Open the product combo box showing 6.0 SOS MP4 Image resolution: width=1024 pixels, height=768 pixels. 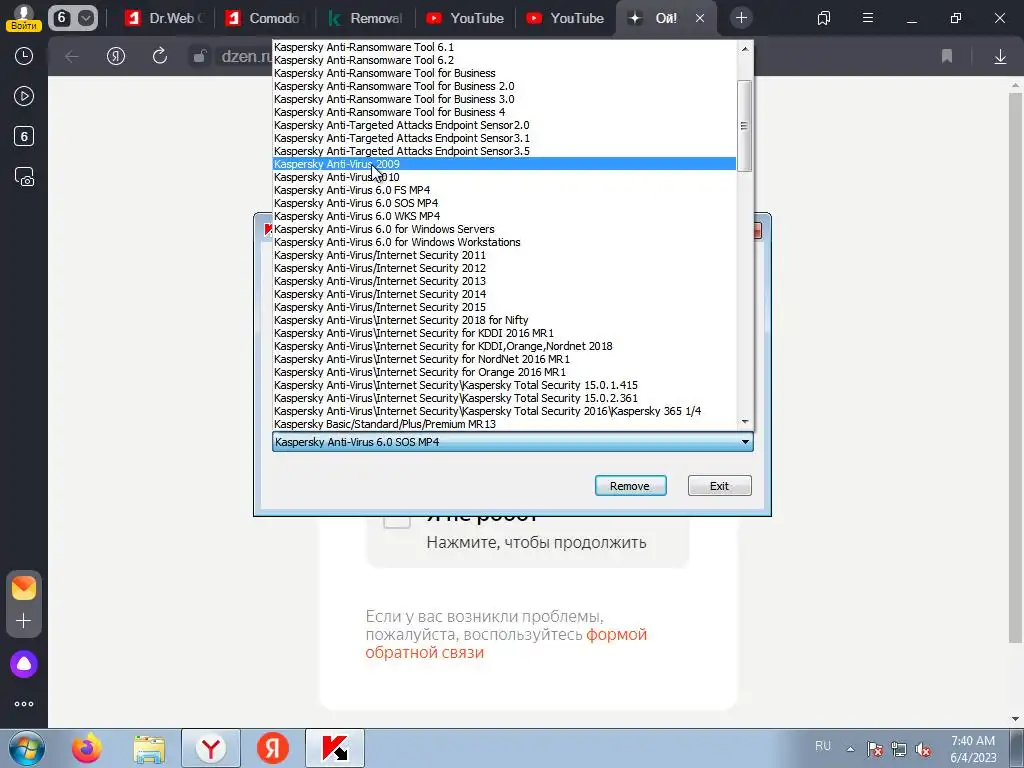coord(513,442)
